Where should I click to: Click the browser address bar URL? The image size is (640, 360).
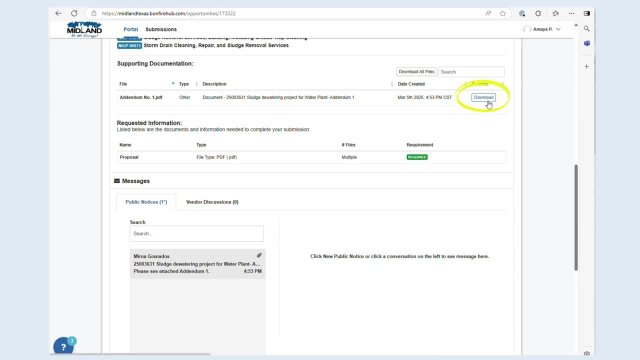pyautogui.click(x=169, y=13)
